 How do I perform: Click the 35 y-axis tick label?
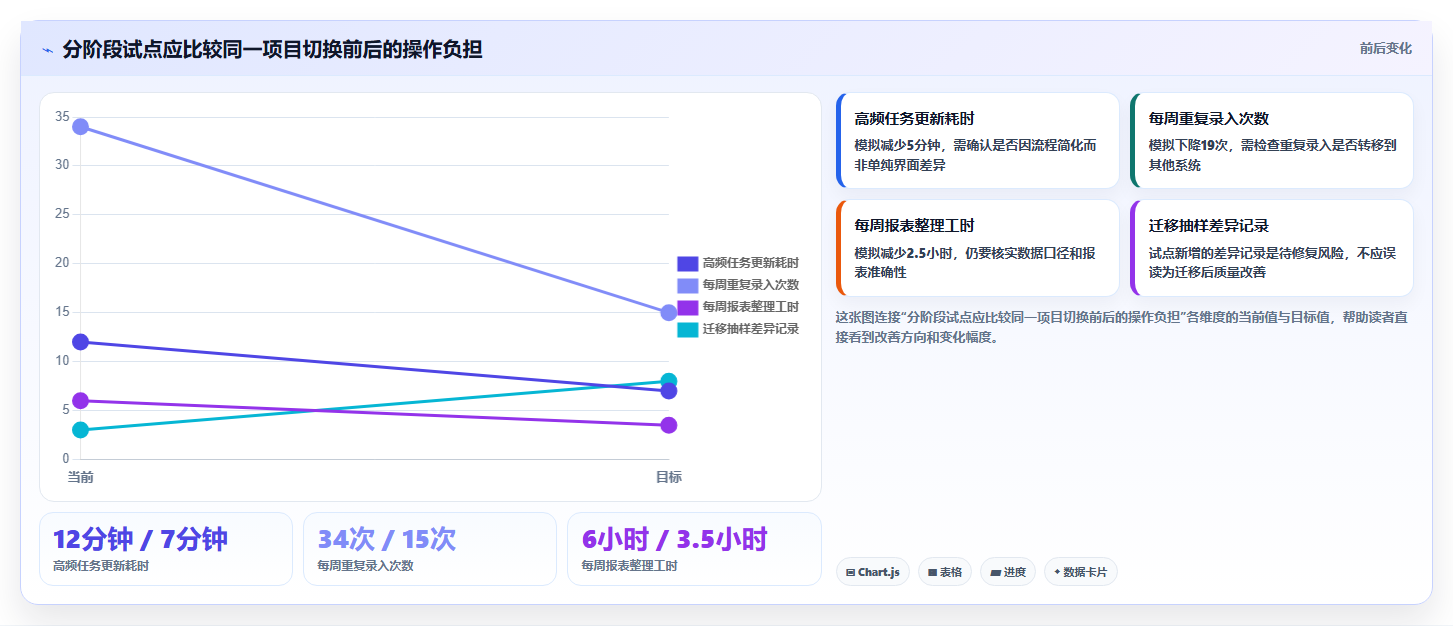coord(62,117)
